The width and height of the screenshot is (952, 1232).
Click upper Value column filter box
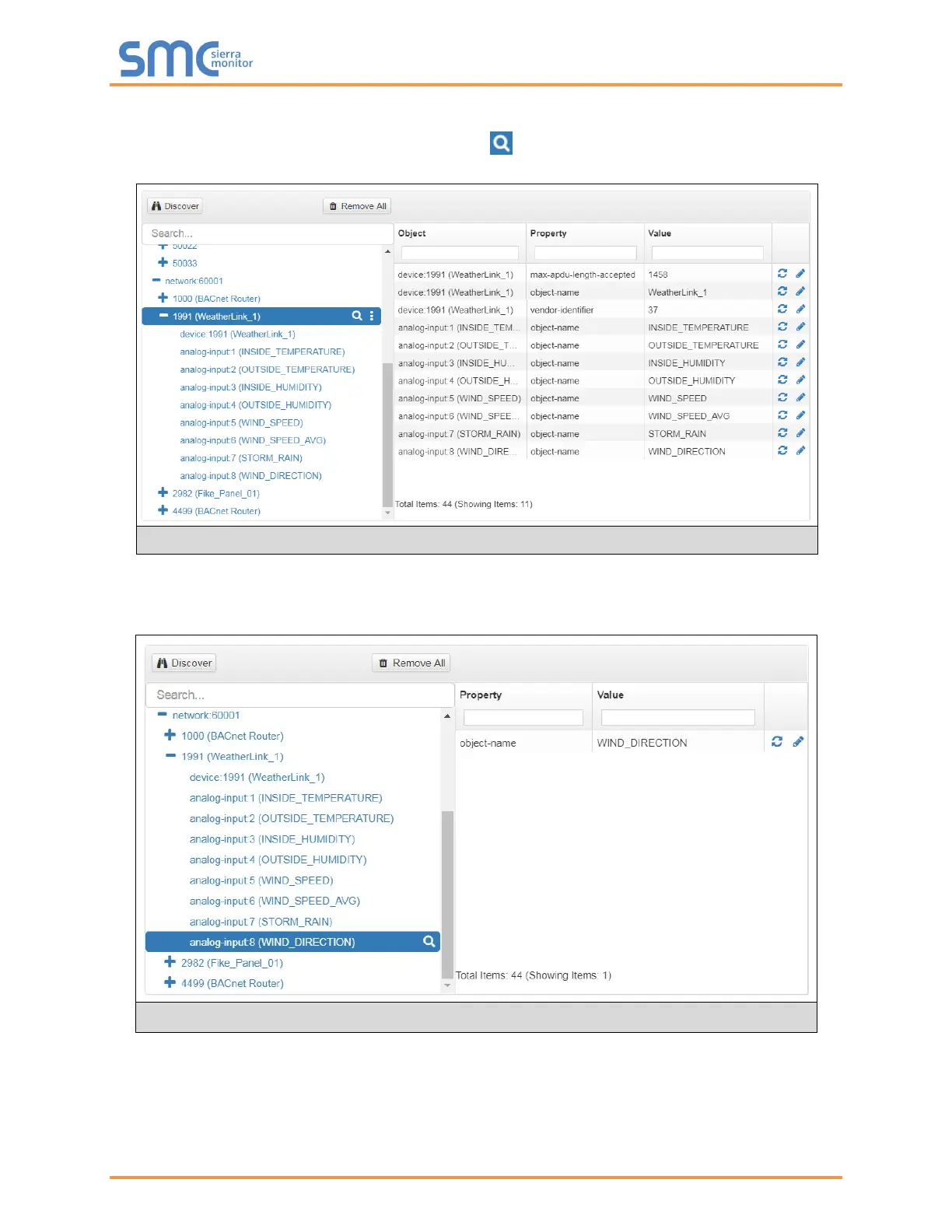pyautogui.click(x=707, y=253)
